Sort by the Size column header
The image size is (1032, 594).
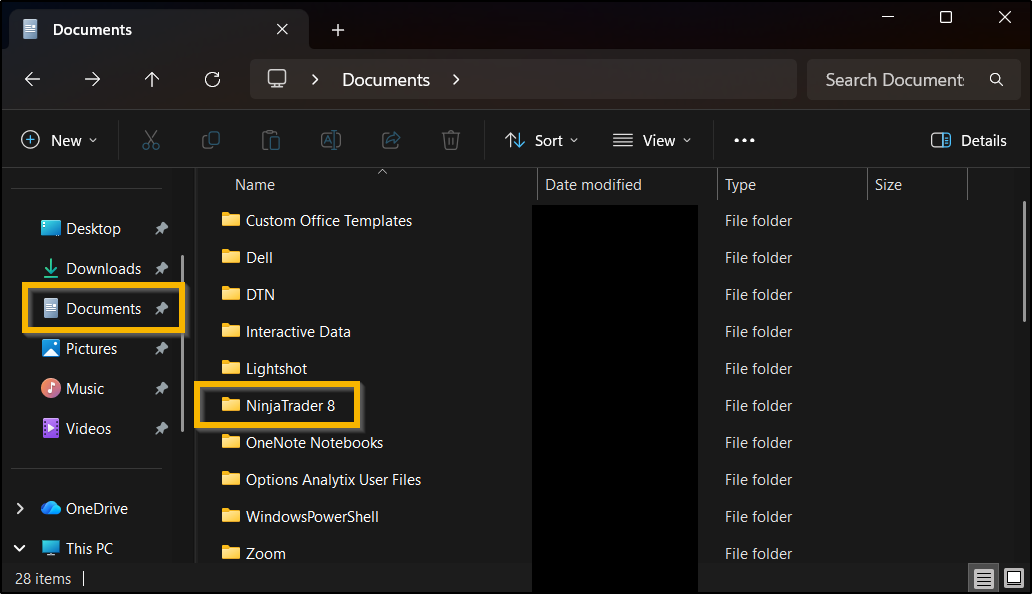[x=888, y=185]
